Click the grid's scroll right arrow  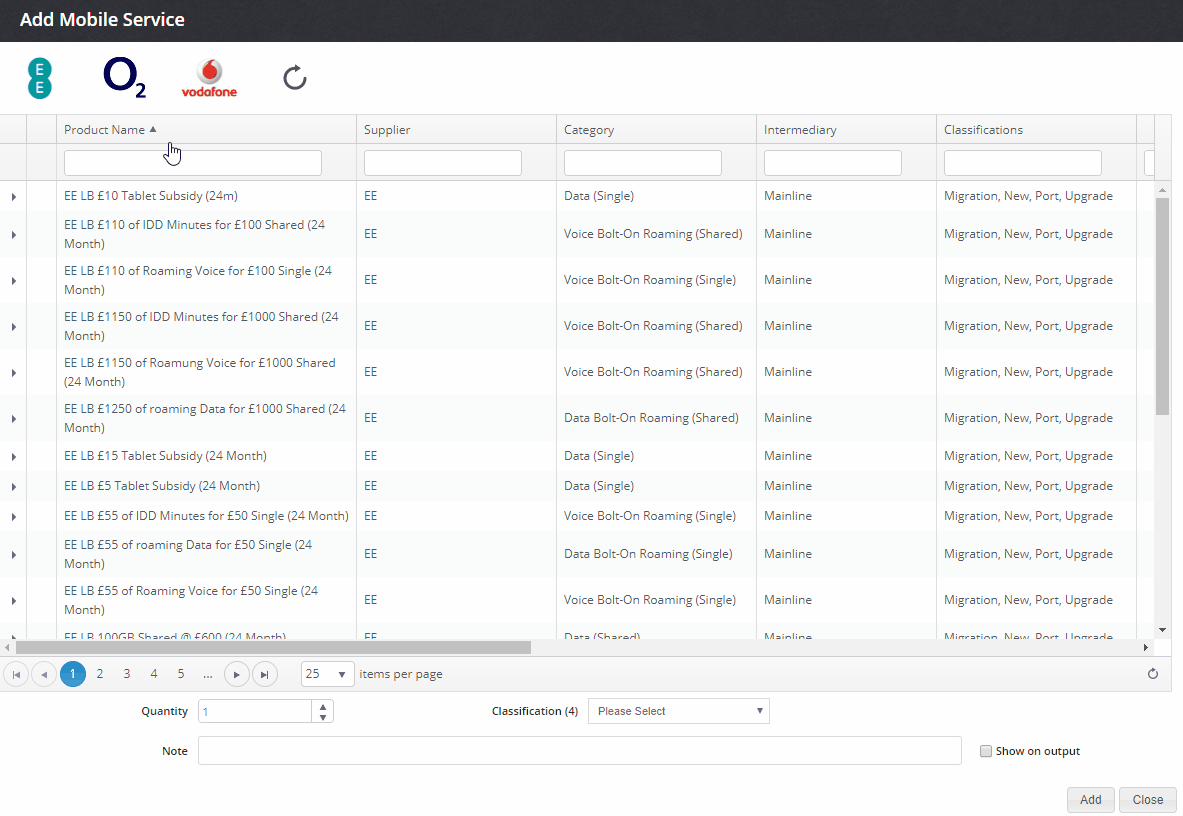tap(1146, 648)
